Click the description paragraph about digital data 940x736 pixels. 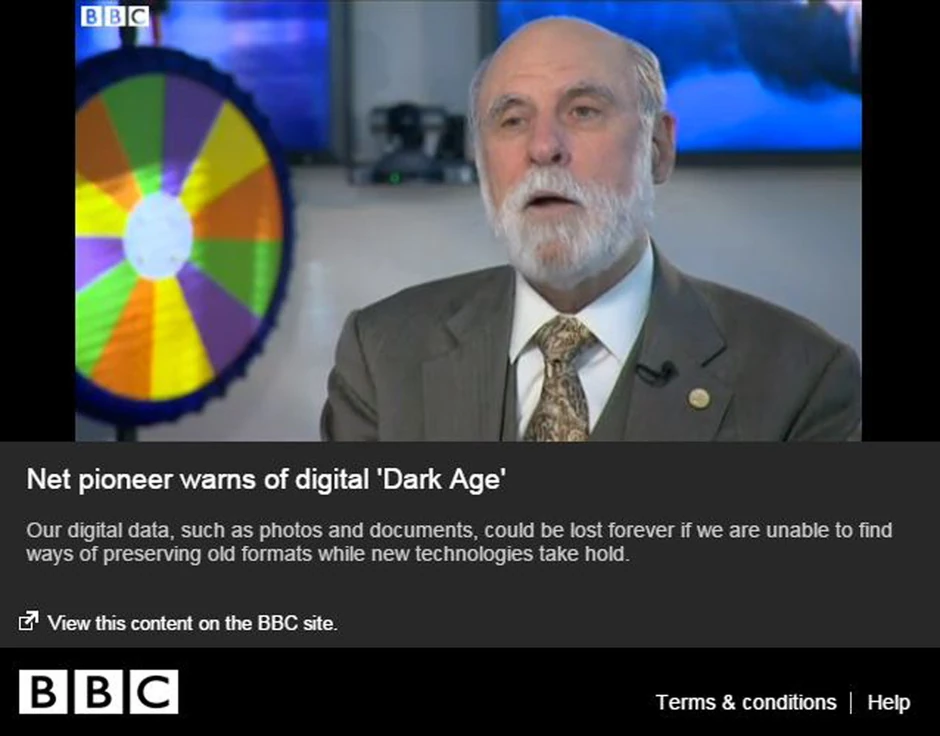459,542
